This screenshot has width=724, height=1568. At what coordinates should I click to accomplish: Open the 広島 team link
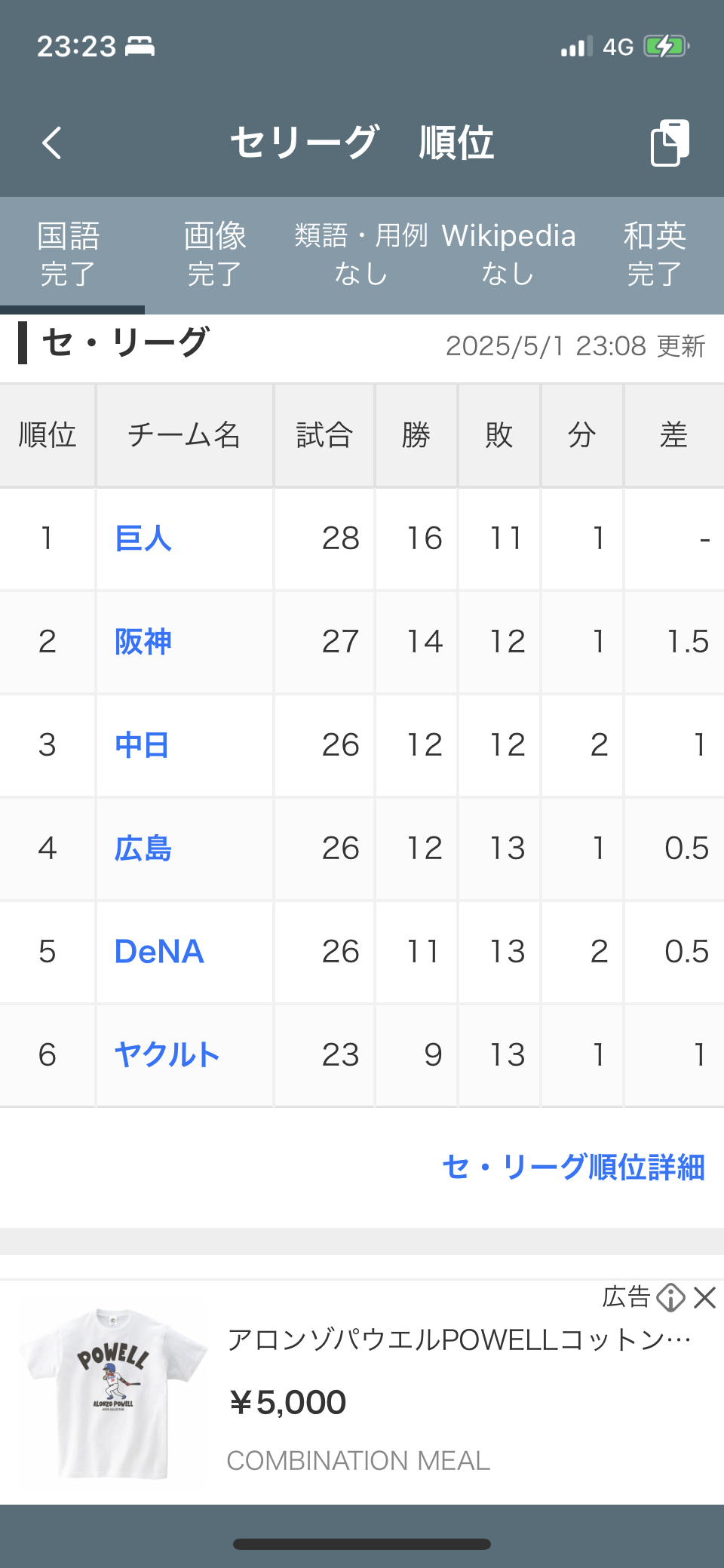pyautogui.click(x=143, y=848)
